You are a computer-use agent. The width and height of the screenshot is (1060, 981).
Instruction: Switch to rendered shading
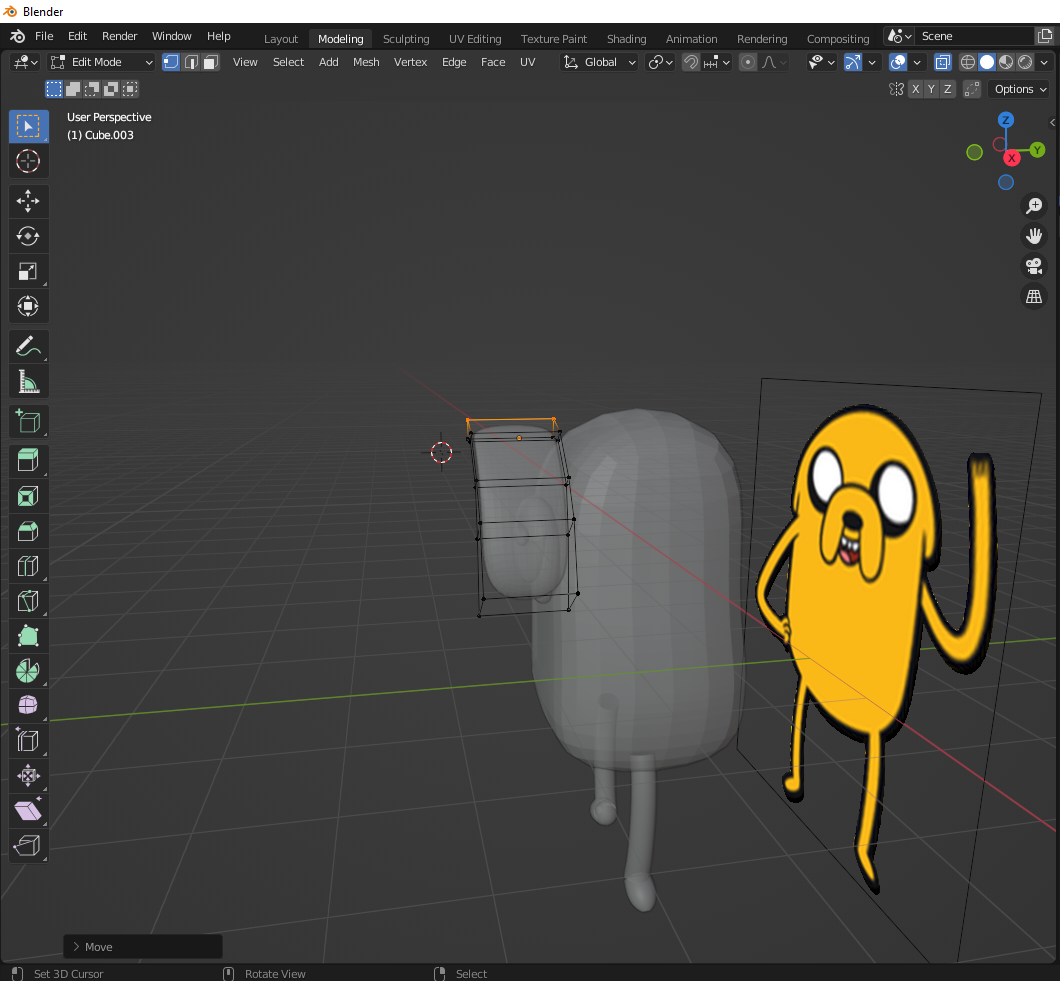tap(1025, 62)
